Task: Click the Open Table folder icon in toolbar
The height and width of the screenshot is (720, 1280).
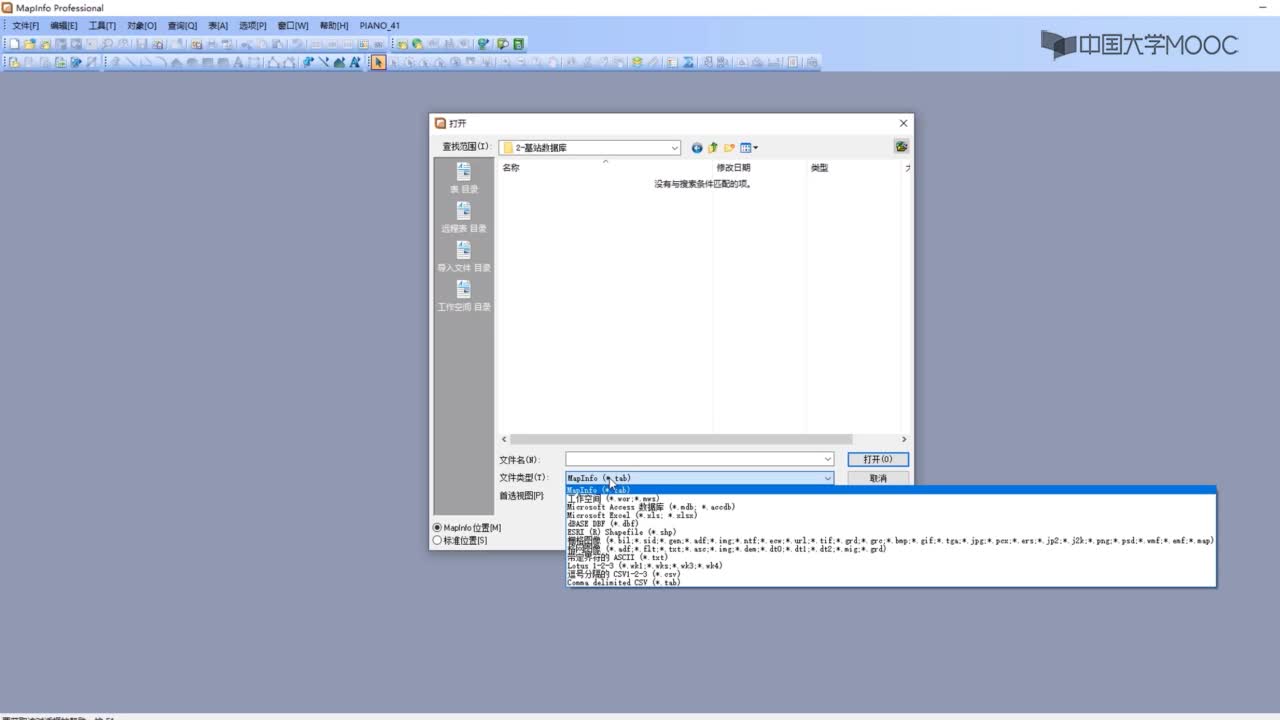Action: 30,44
